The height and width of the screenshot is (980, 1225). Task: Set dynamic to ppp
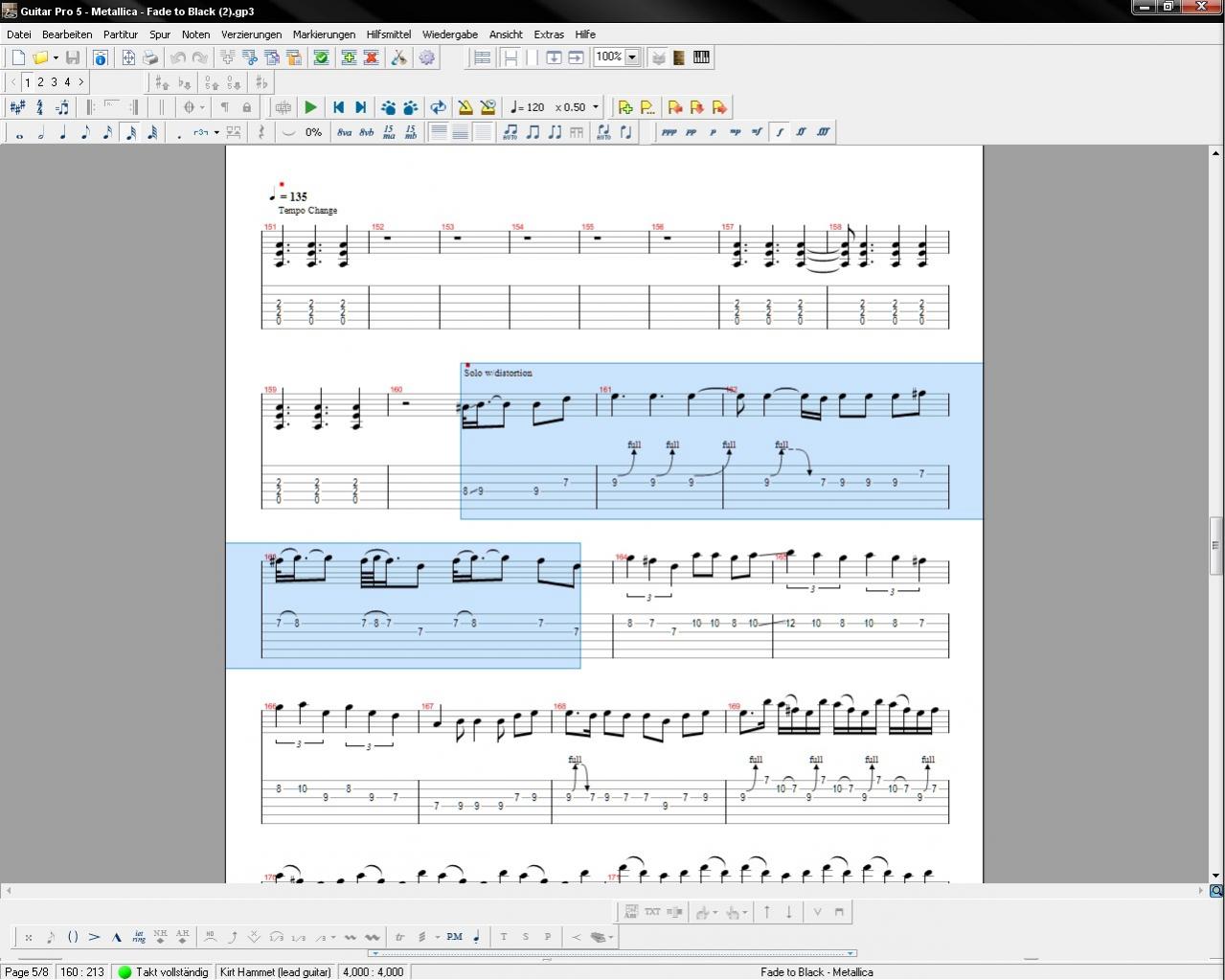pyautogui.click(x=669, y=132)
